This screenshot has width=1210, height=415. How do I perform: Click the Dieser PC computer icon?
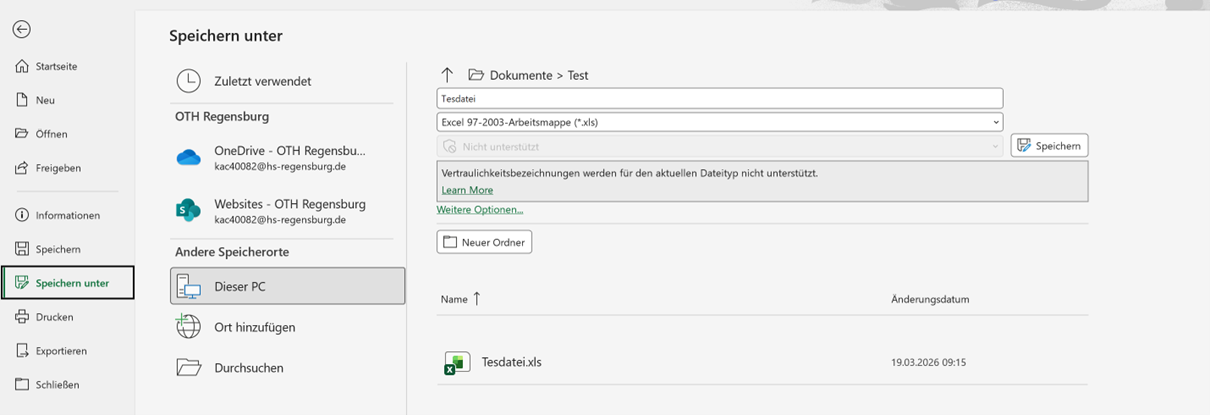pos(189,286)
